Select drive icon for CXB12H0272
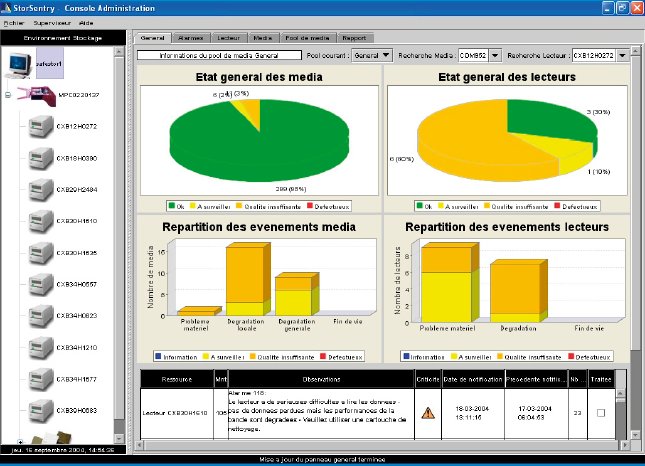This screenshot has width=645, height=466. tap(41, 127)
